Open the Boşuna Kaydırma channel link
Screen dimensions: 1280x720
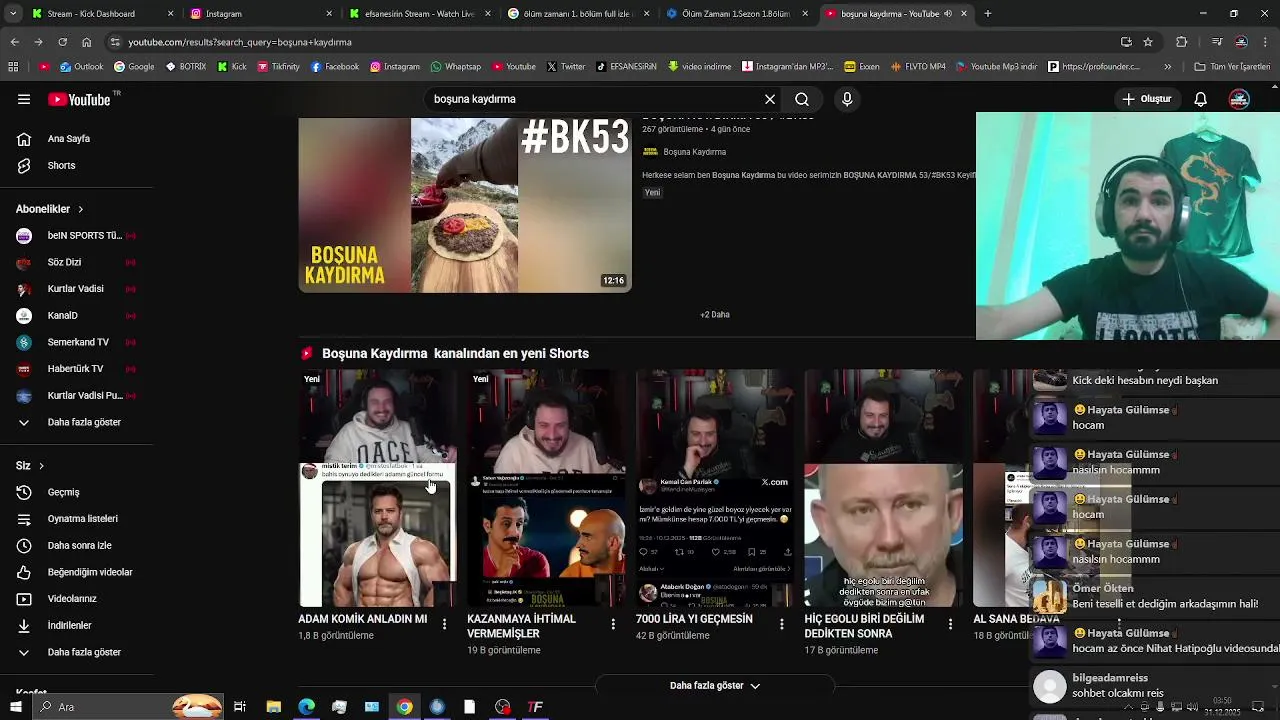click(694, 152)
